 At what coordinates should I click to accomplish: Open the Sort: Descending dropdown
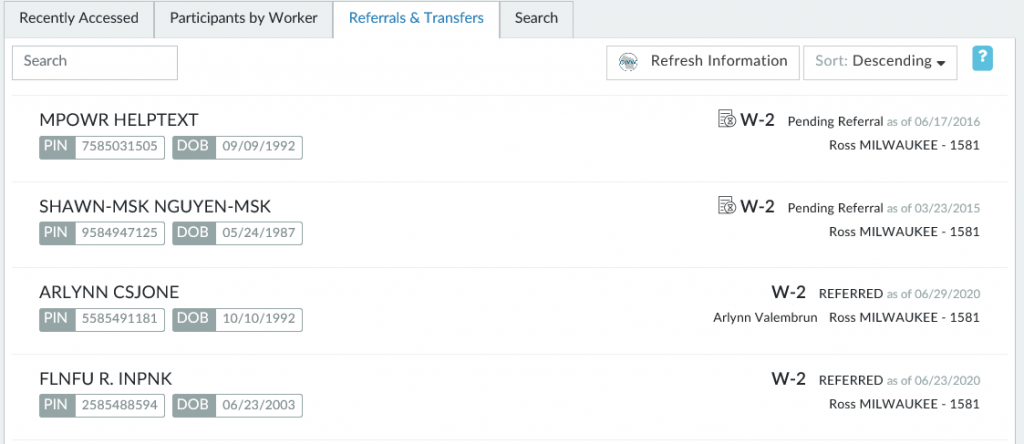point(880,62)
